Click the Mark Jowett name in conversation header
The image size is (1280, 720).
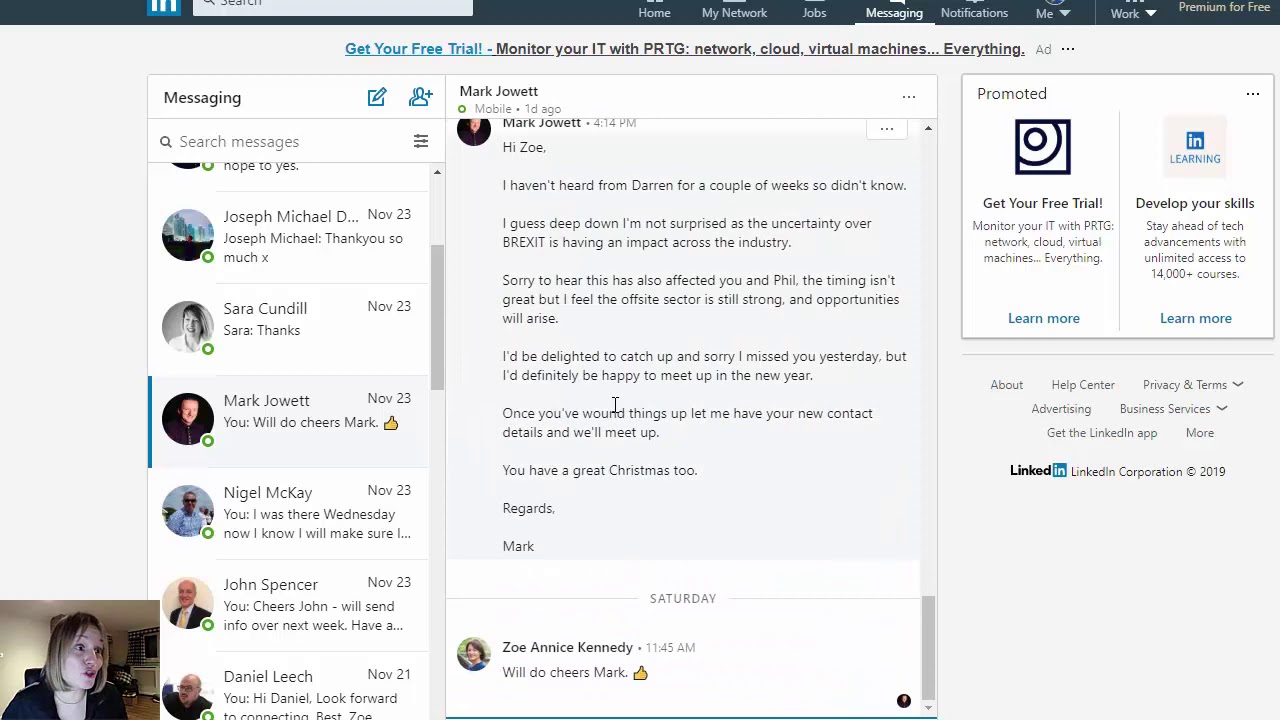pos(498,91)
